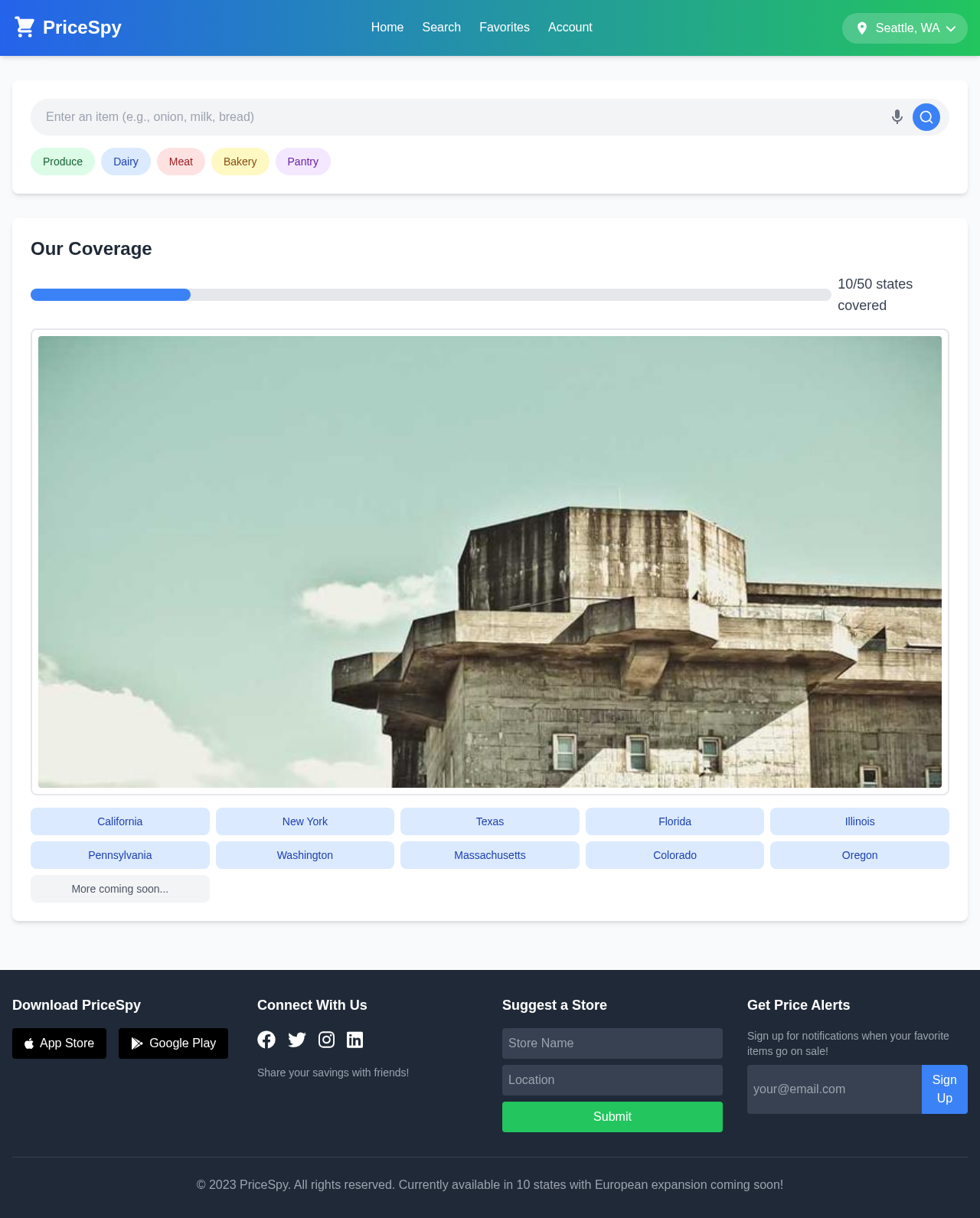The image size is (980, 1218).
Task: Toggle the Bakery category filter
Action: [x=240, y=162]
